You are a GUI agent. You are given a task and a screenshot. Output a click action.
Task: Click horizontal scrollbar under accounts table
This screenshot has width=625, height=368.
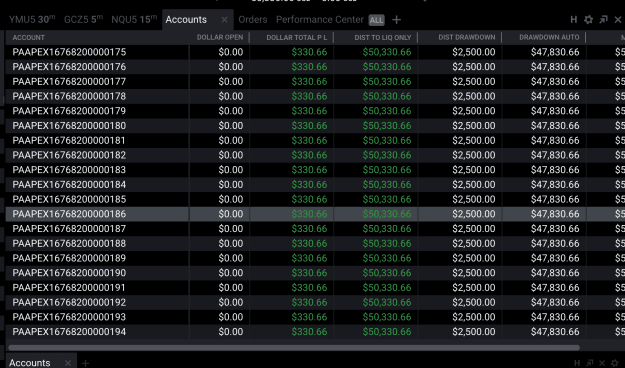294,348
